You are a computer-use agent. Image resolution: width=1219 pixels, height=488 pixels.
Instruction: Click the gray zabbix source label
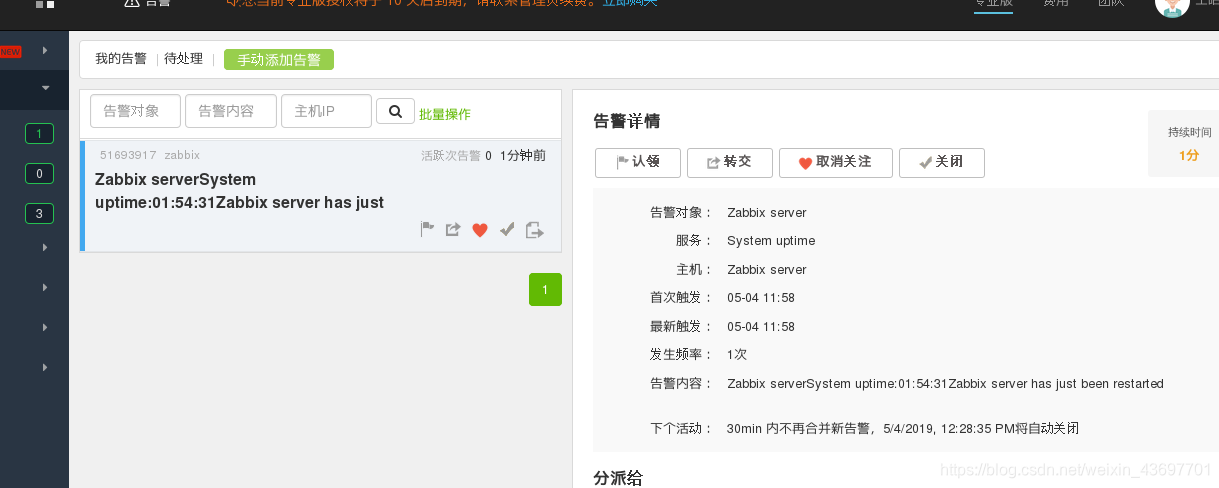(182, 155)
